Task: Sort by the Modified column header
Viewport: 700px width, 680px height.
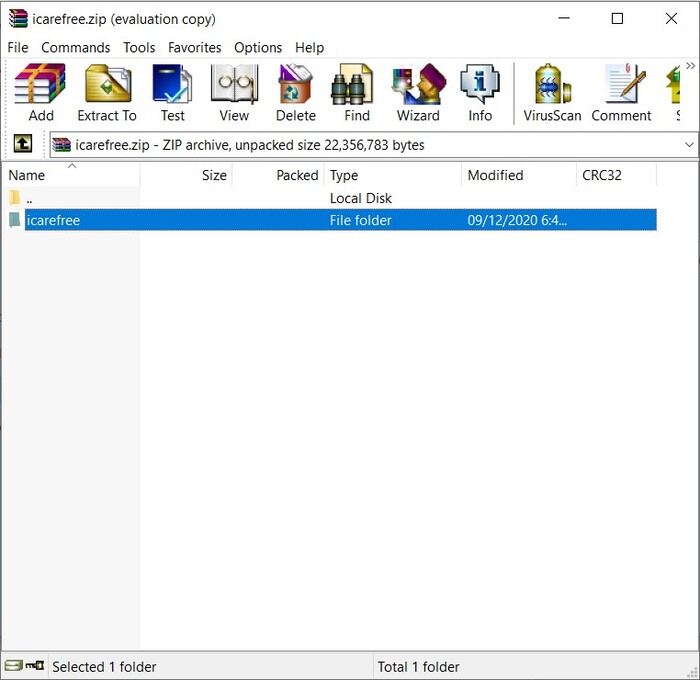Action: (x=519, y=175)
